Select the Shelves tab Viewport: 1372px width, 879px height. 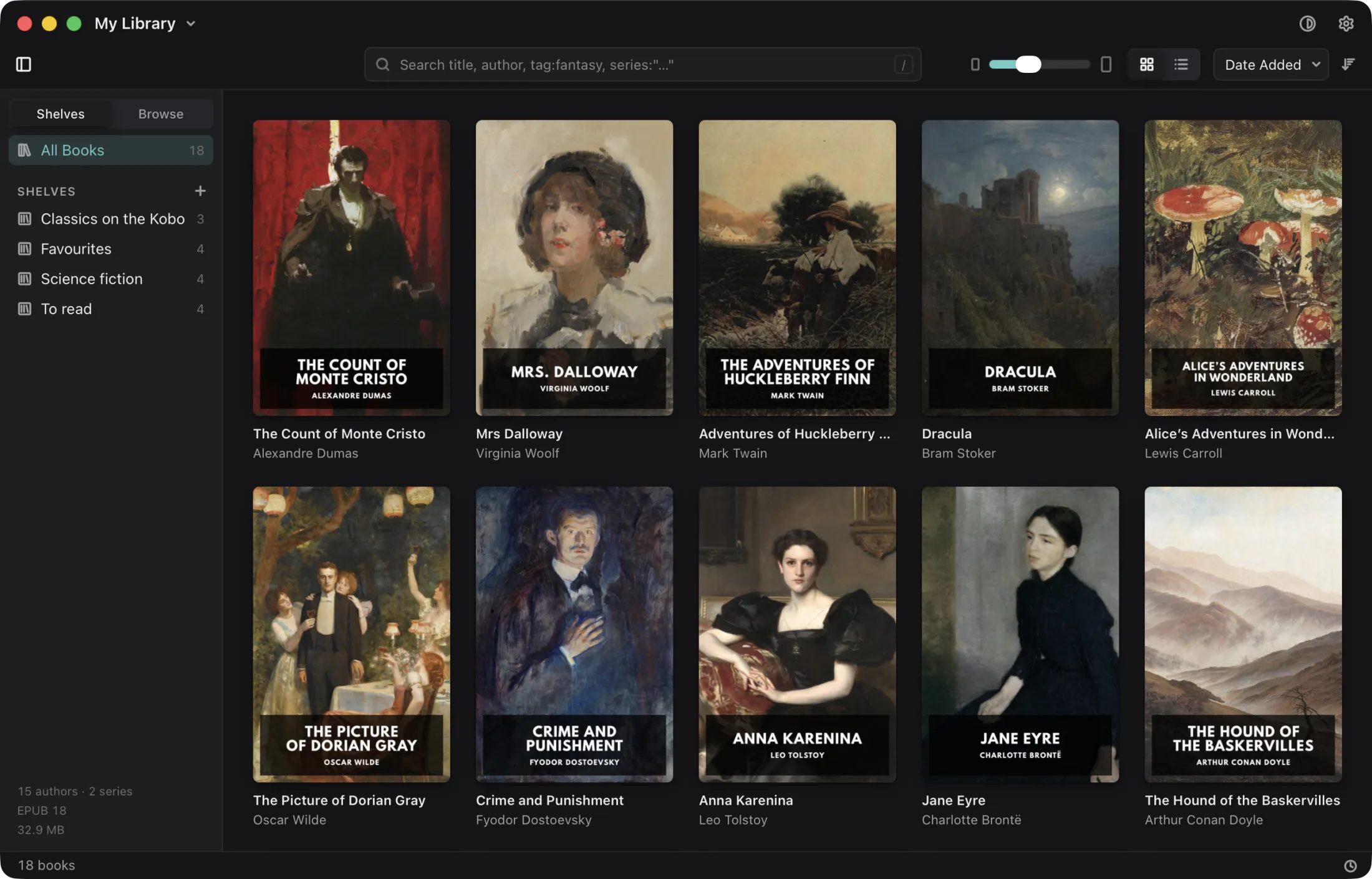(x=60, y=114)
